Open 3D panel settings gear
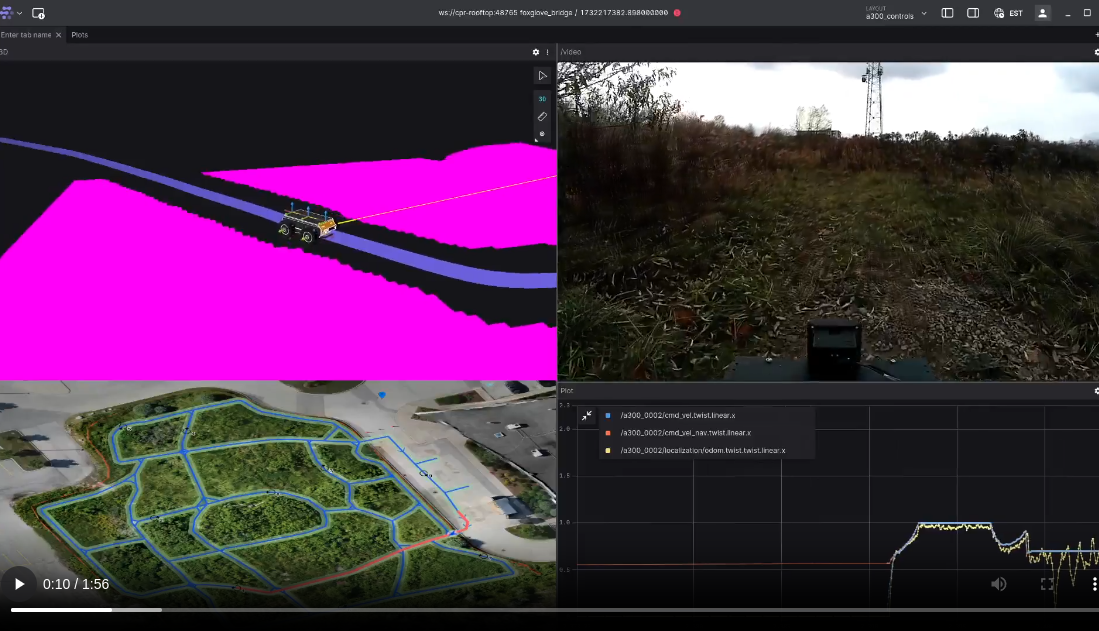The width and height of the screenshot is (1099, 631). (x=536, y=52)
